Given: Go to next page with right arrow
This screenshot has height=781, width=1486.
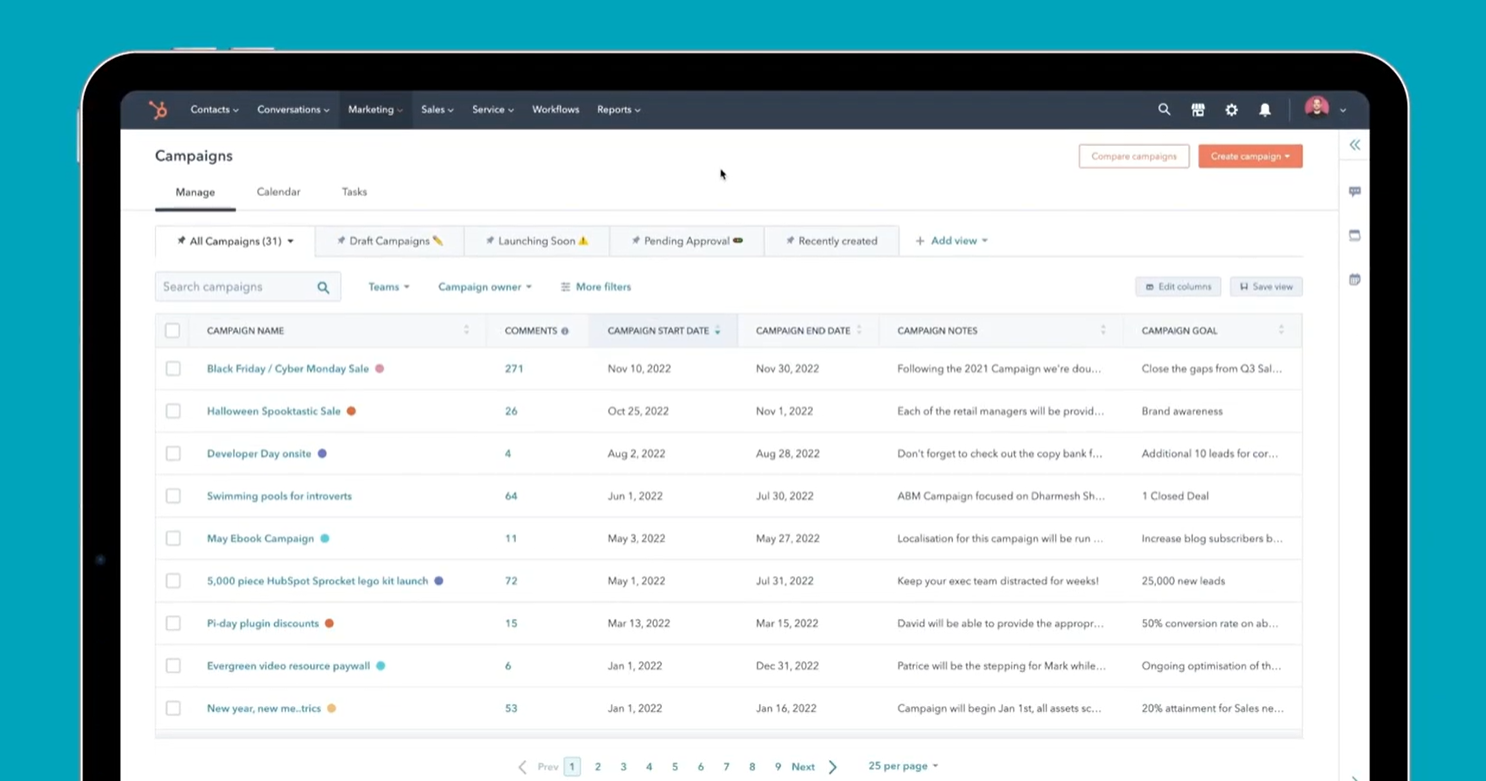Looking at the screenshot, I should tap(832, 767).
